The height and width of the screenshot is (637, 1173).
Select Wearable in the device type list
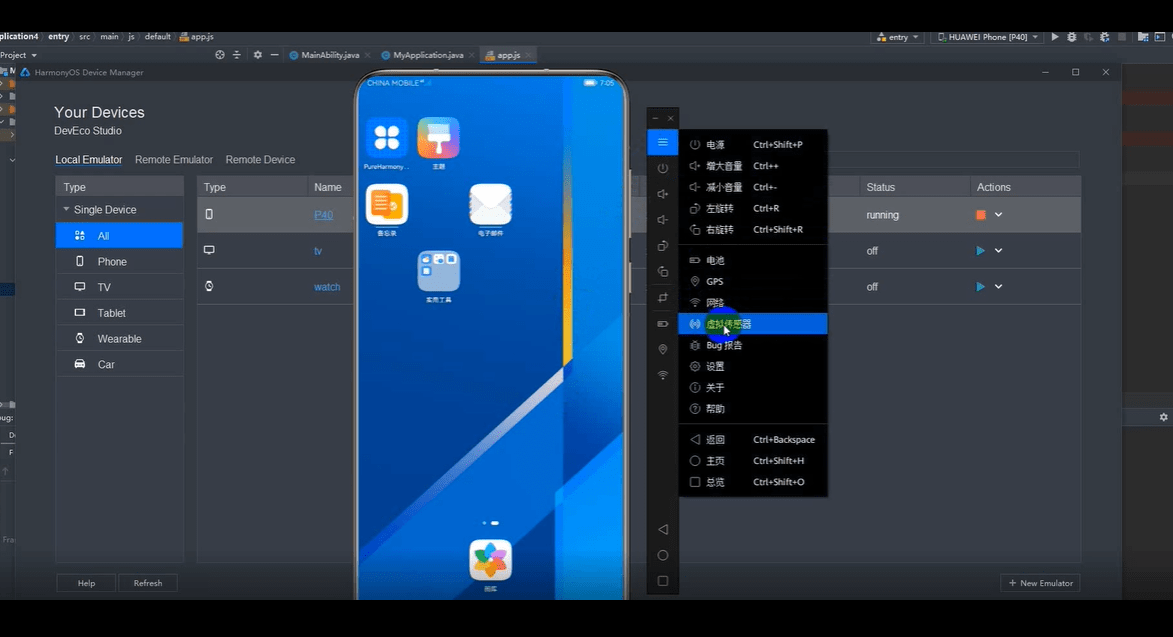click(x=119, y=339)
